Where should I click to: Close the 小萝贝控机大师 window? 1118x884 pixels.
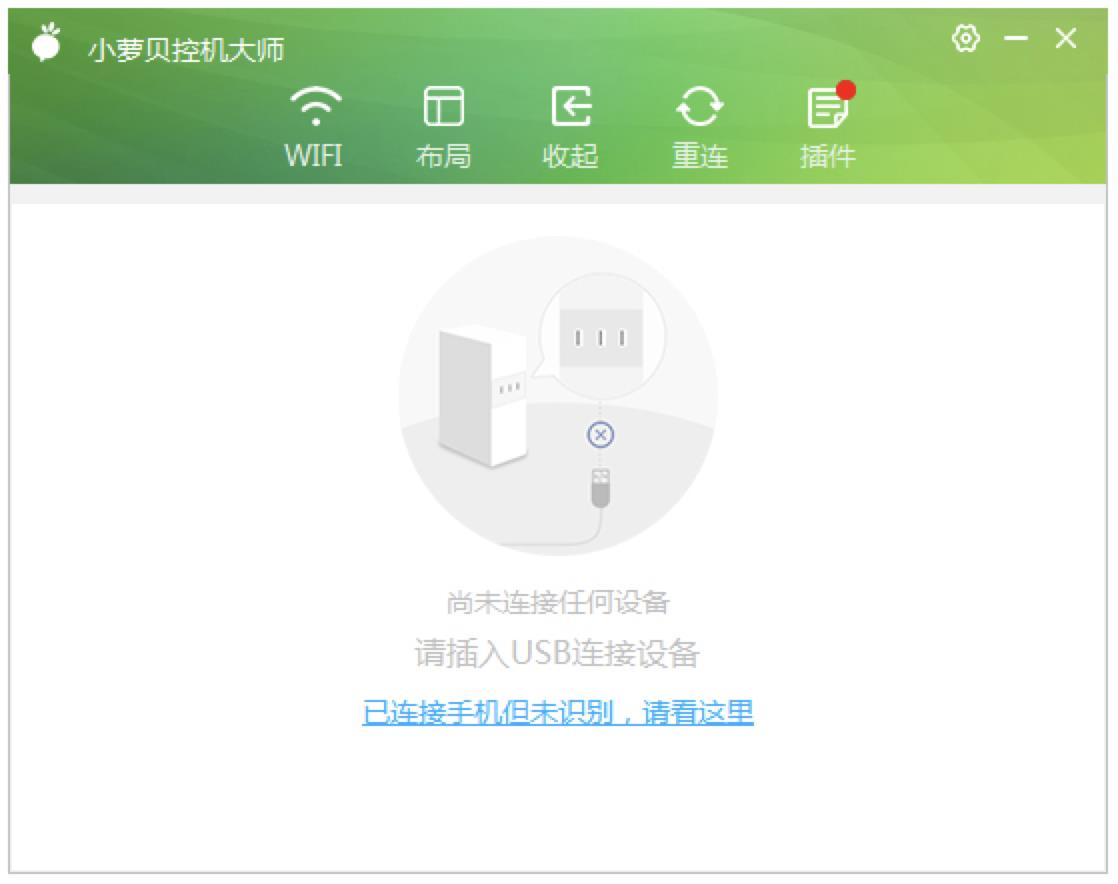(x=1066, y=38)
